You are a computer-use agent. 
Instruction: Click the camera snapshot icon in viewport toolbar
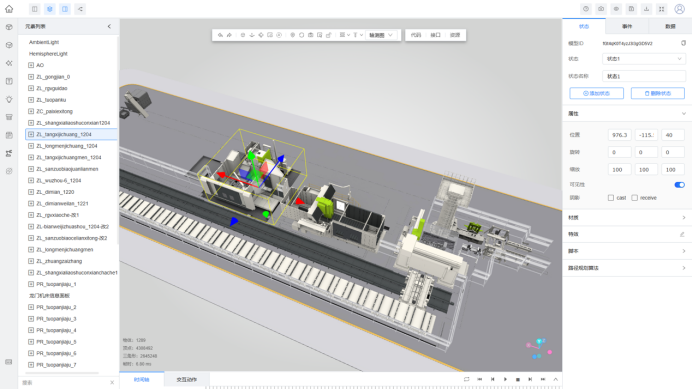pos(311,35)
